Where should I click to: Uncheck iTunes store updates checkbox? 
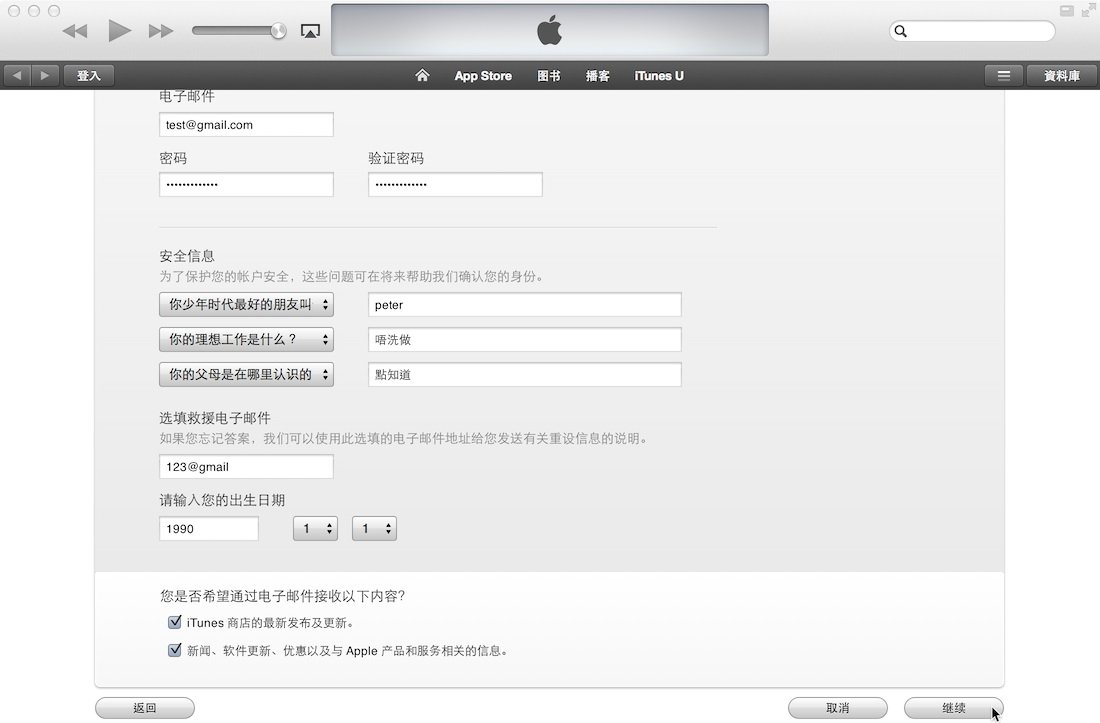(x=175, y=623)
